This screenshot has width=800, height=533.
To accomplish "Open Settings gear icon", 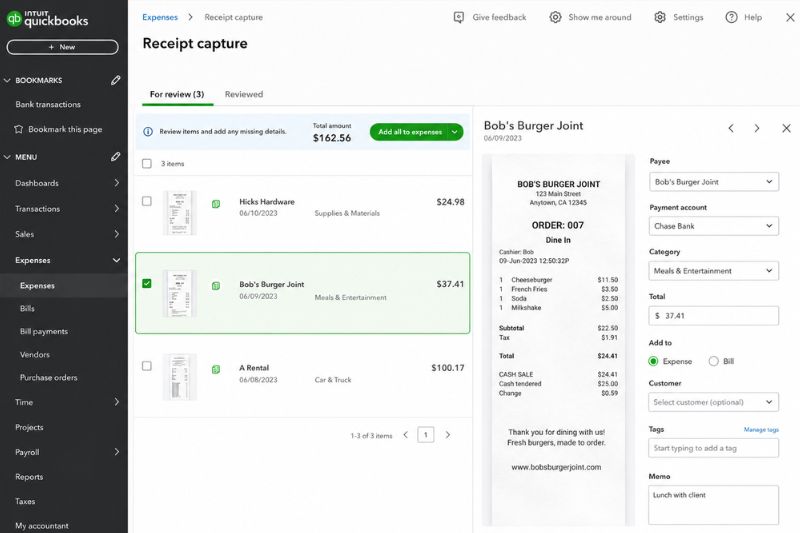I will click(660, 17).
